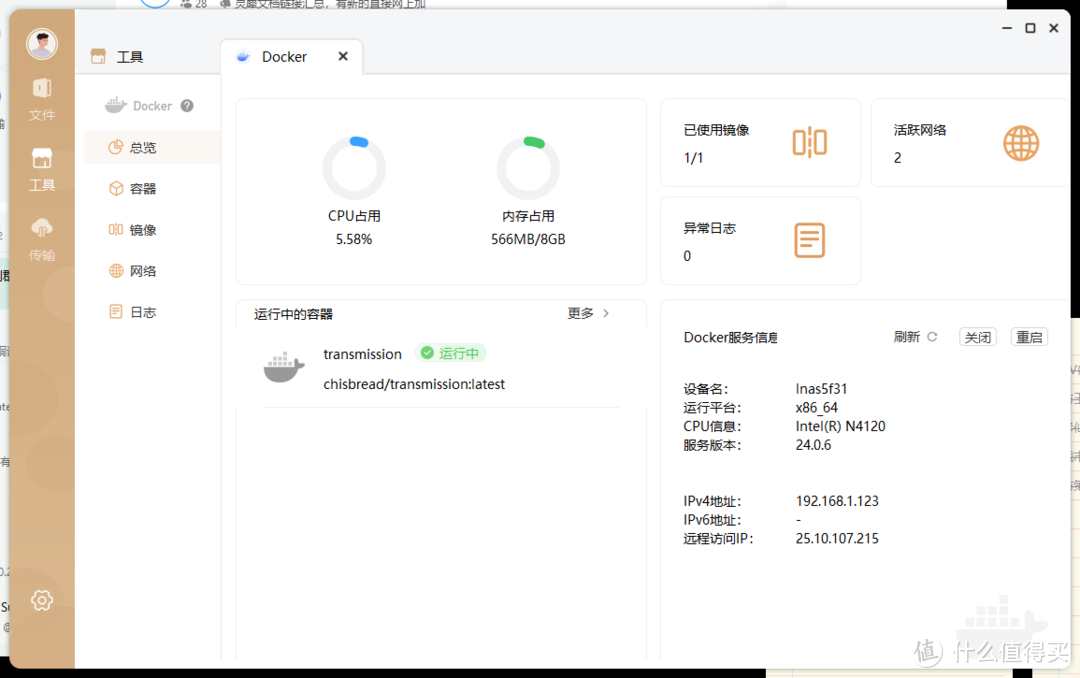The image size is (1080, 678).
Task: Click 重启 to restart Docker
Action: pyautogui.click(x=1029, y=337)
